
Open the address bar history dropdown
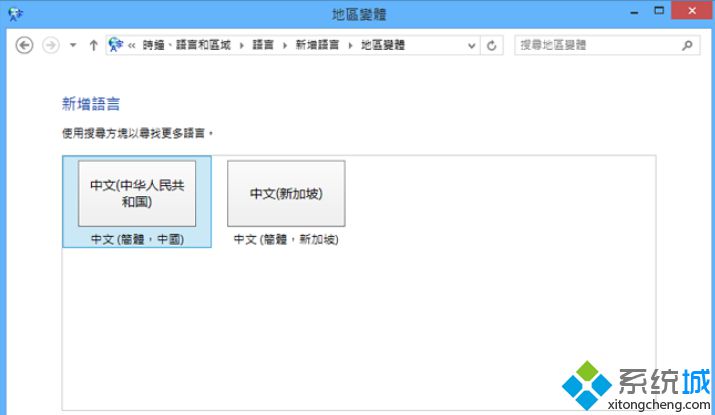point(472,46)
